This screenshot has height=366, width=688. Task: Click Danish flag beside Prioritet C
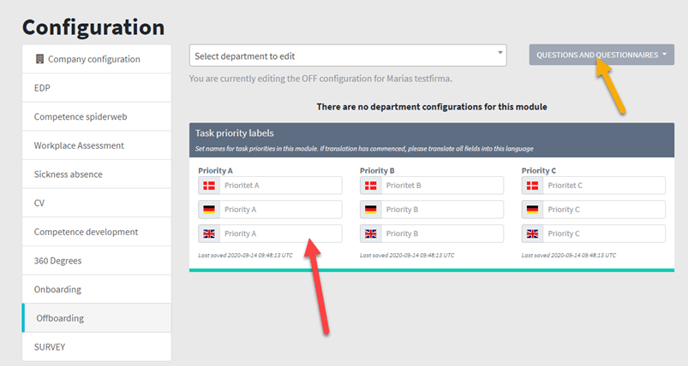532,186
